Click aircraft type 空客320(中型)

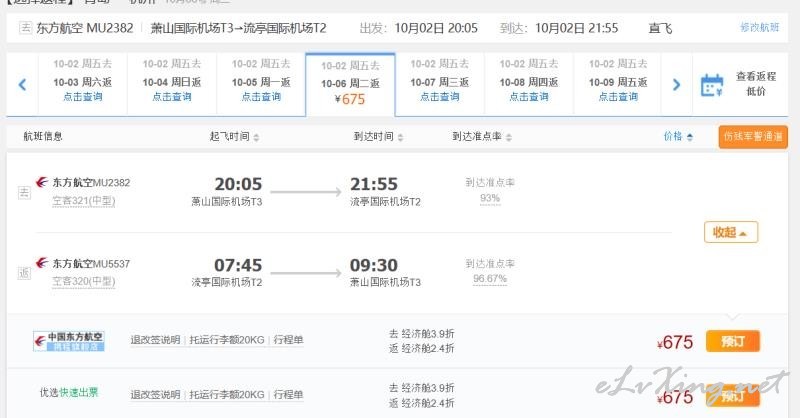[84, 281]
